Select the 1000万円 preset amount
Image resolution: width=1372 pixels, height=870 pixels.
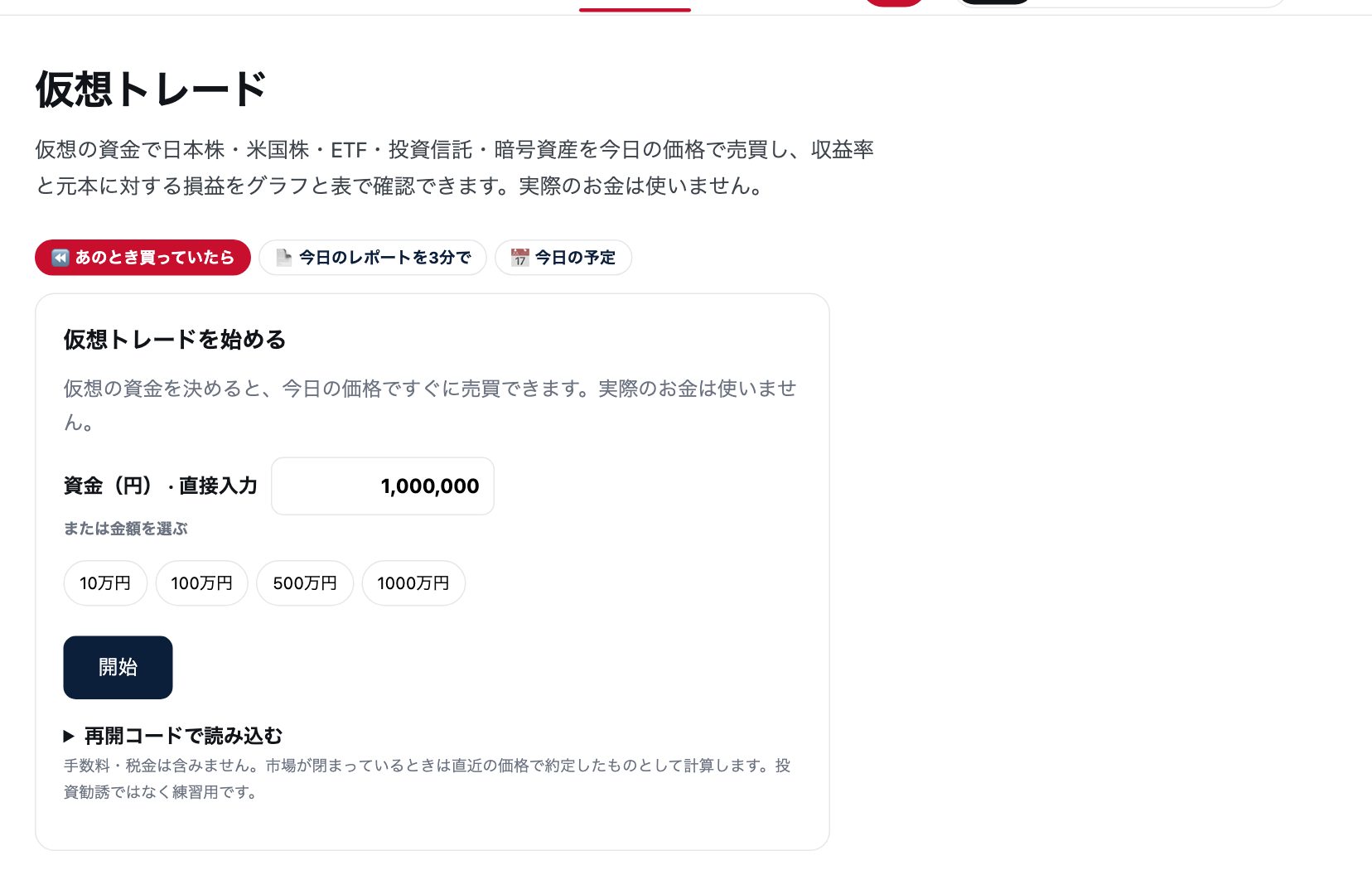(413, 583)
